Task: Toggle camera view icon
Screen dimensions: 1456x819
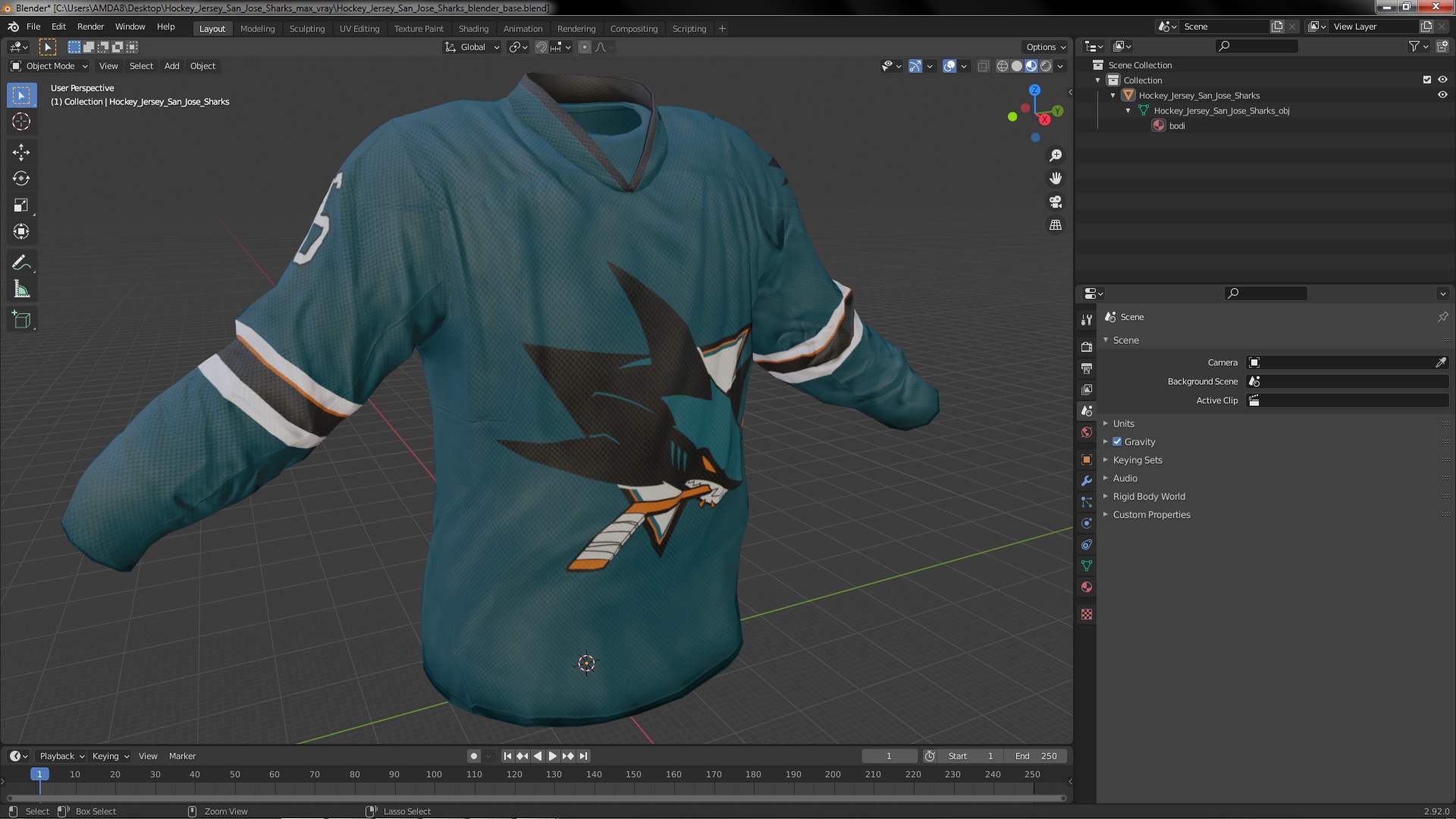Action: (x=1056, y=202)
